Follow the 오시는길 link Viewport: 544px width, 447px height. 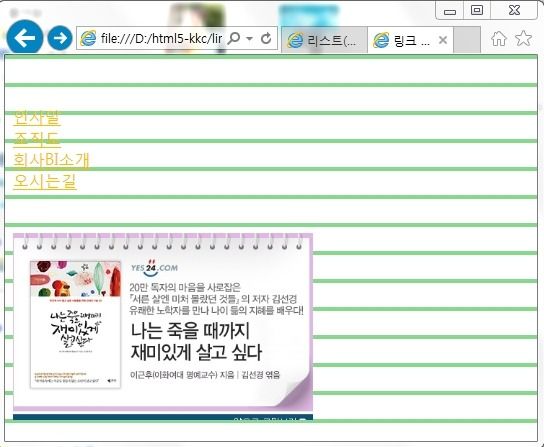click(45, 181)
